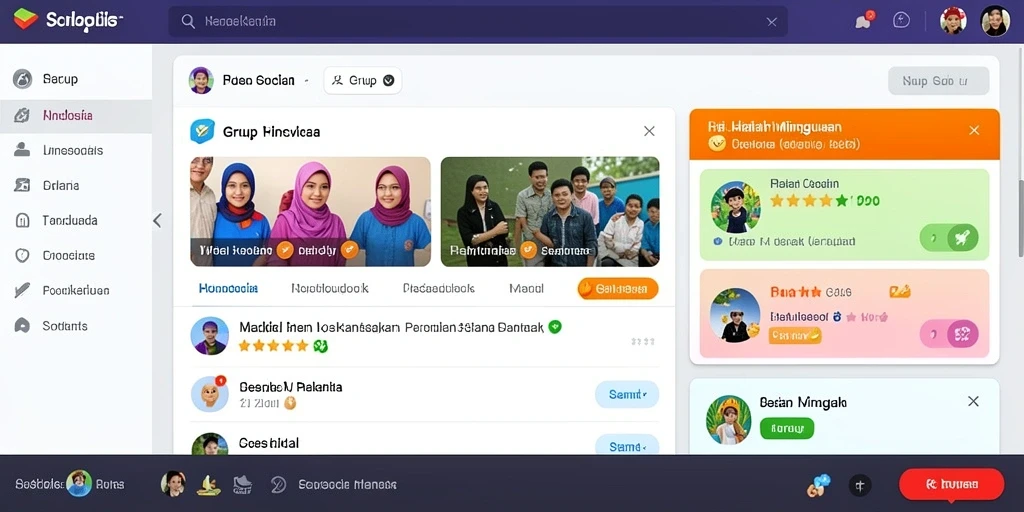The width and height of the screenshot is (1024, 512).
Task: Click the bottom bar user avatar near Sestioles
Action: pos(79,484)
